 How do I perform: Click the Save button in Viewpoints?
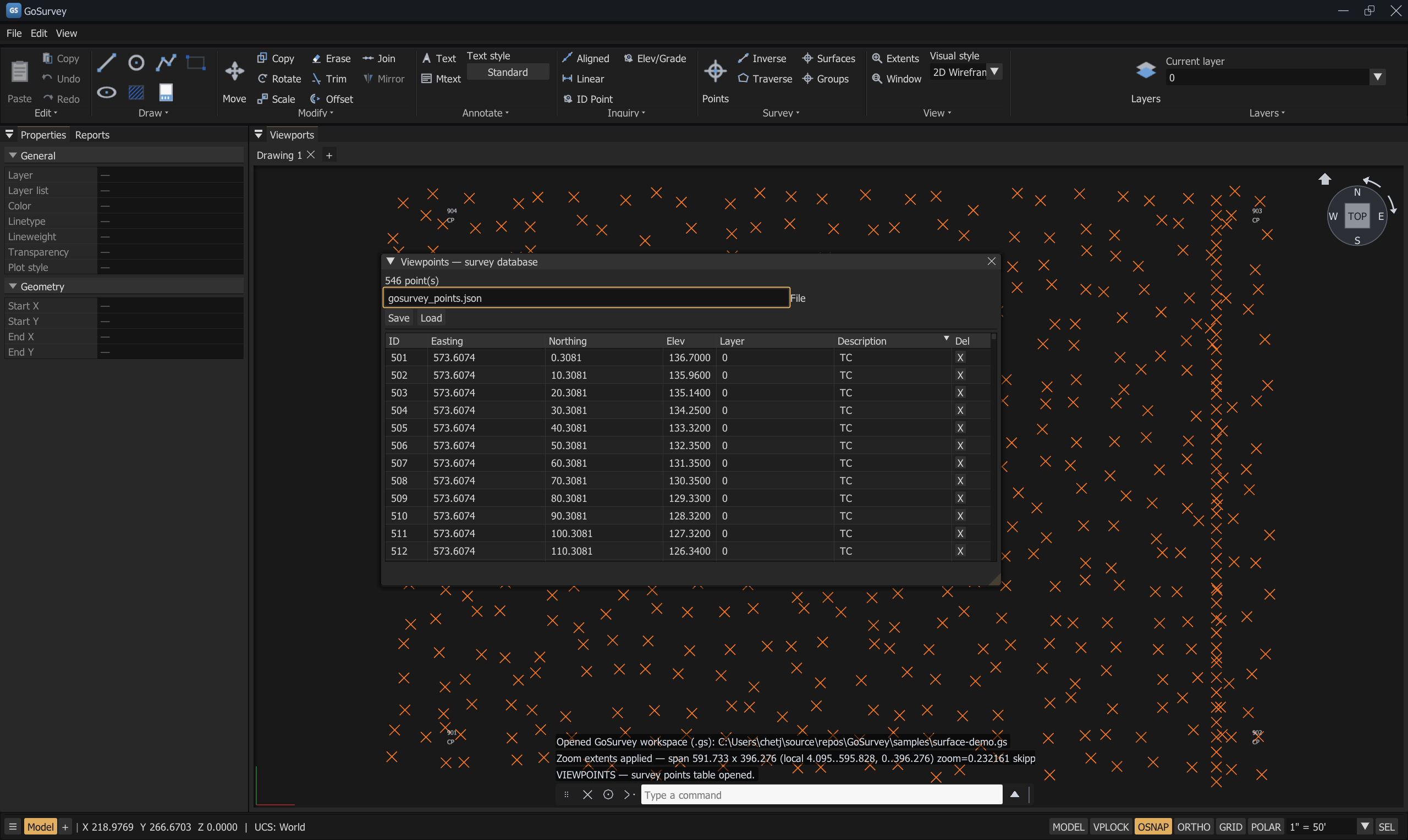point(398,318)
